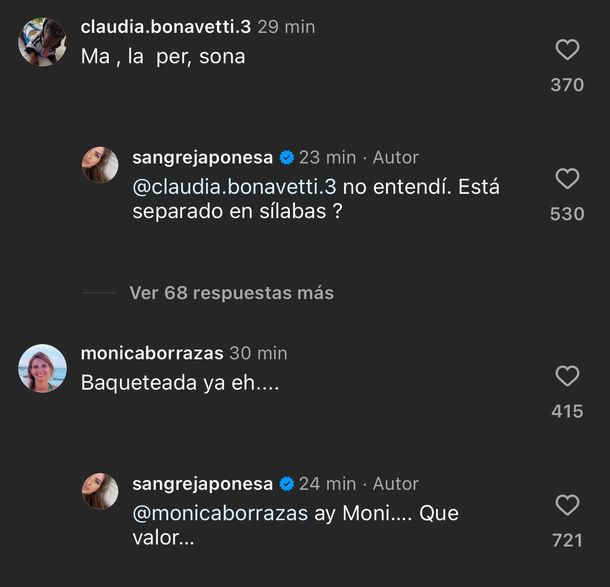Open claudia.bonavetti.3 profile picture

pos(42,42)
